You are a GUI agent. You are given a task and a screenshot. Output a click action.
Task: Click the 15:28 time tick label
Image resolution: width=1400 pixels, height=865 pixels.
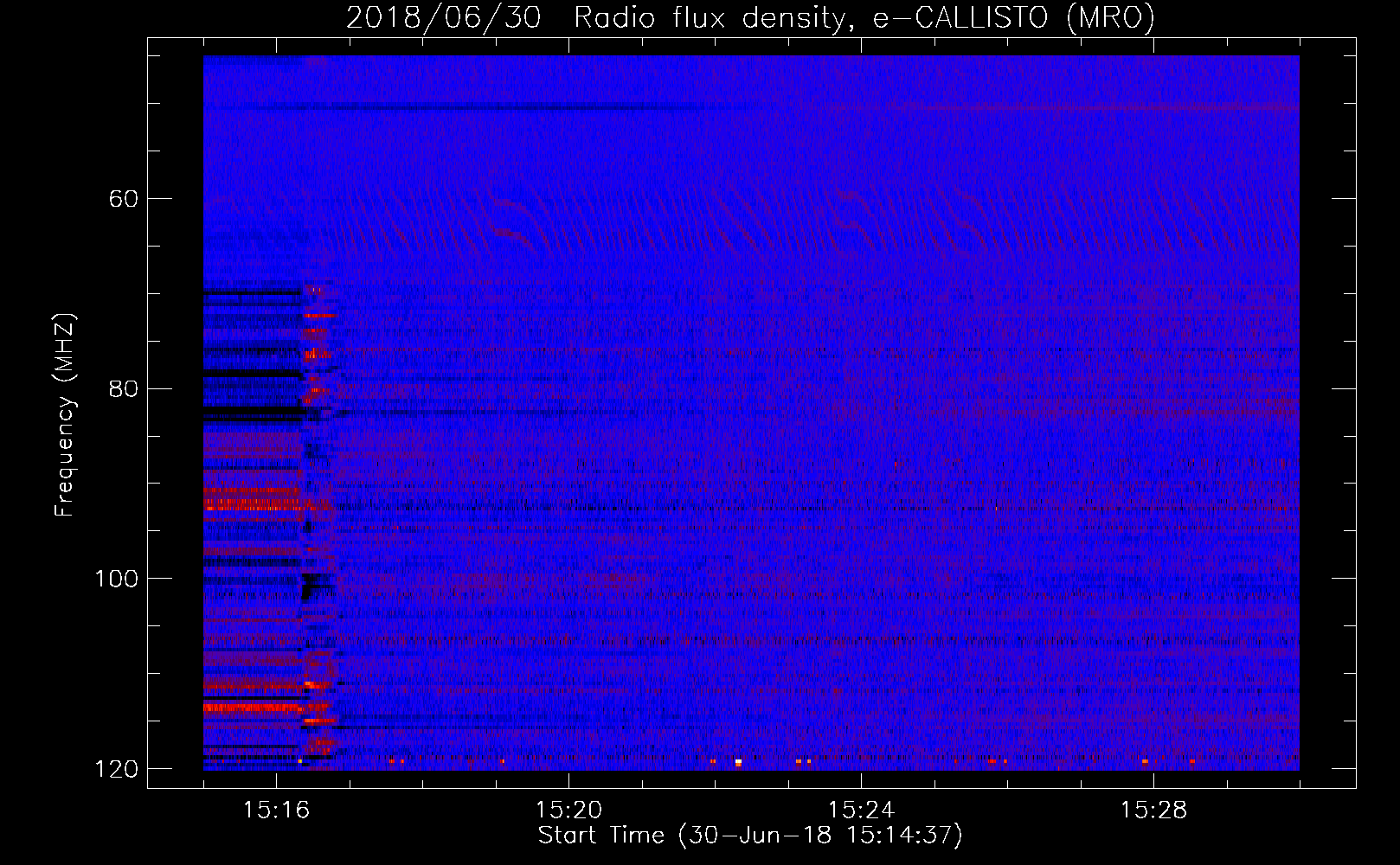point(1153,810)
